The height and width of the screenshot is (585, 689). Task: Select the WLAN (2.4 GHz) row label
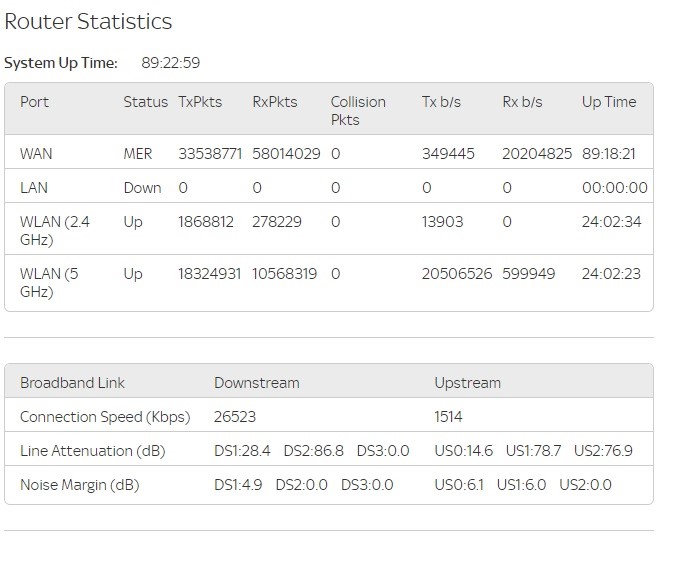pos(55,230)
